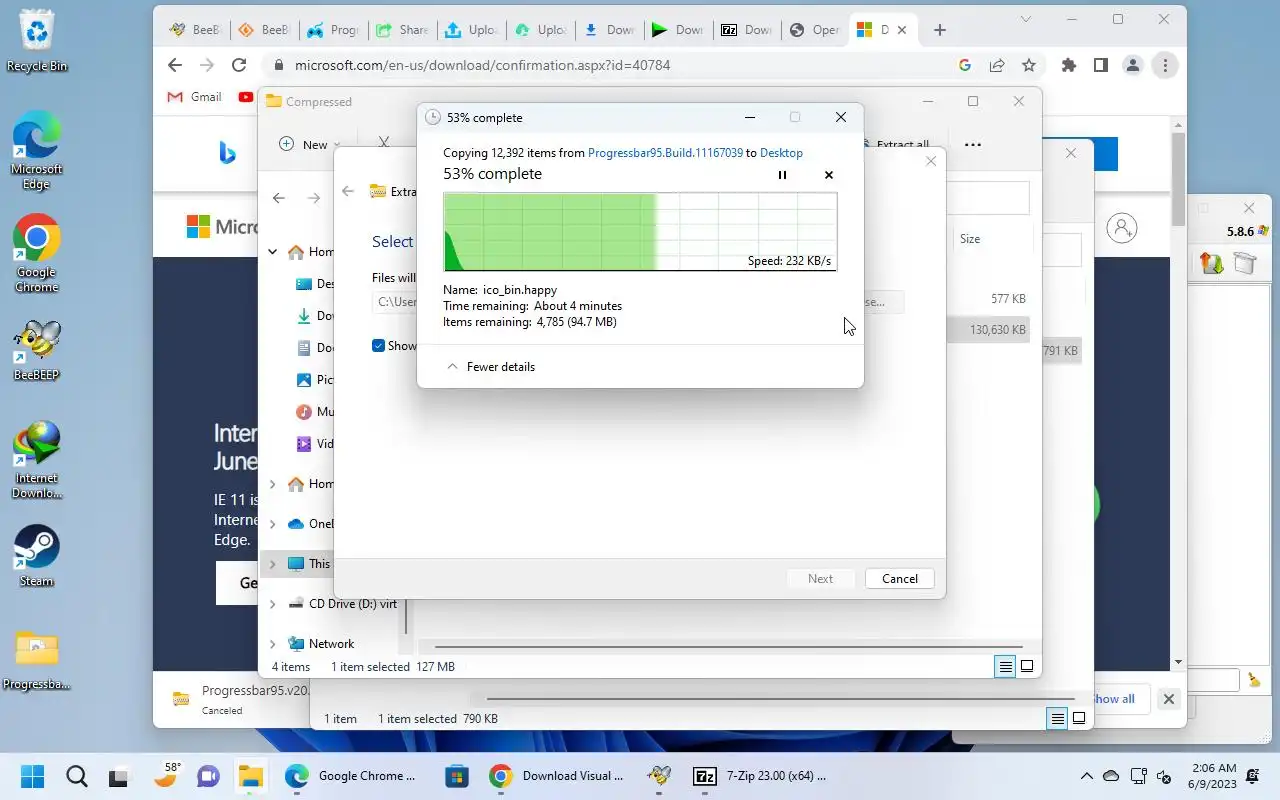1280x800 pixels.
Task: Open a new Chrome tab
Action: click(x=939, y=30)
